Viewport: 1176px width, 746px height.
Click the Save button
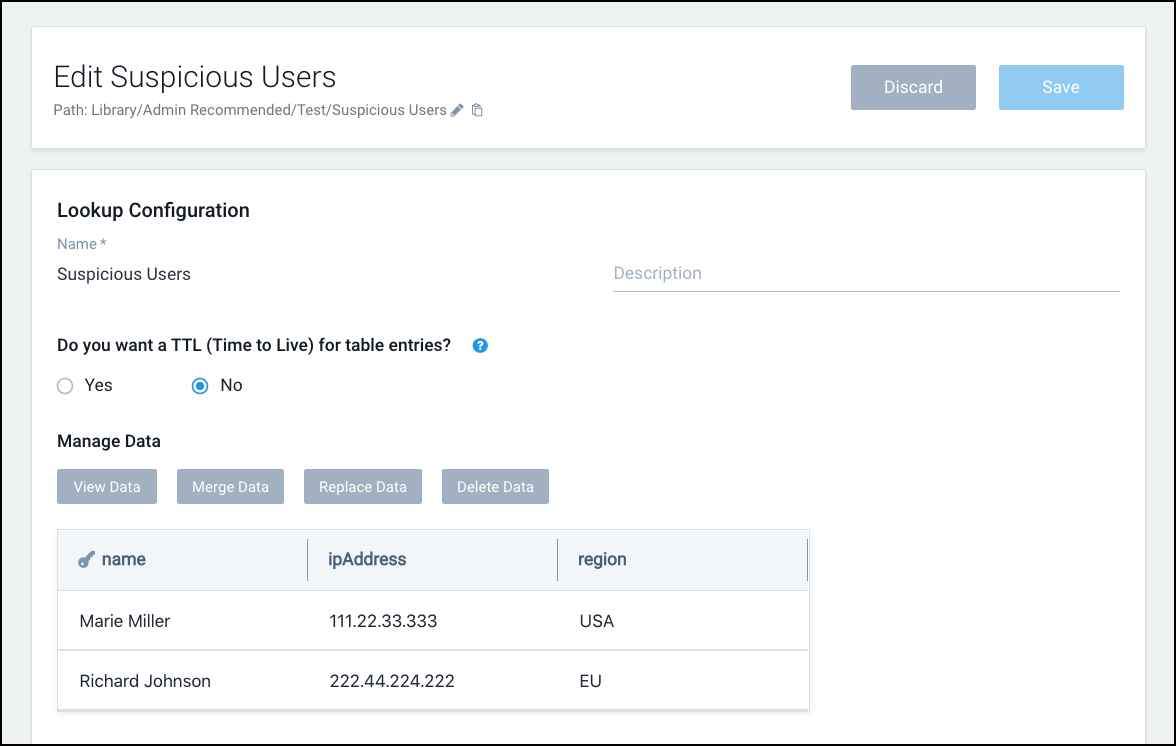[x=1061, y=87]
